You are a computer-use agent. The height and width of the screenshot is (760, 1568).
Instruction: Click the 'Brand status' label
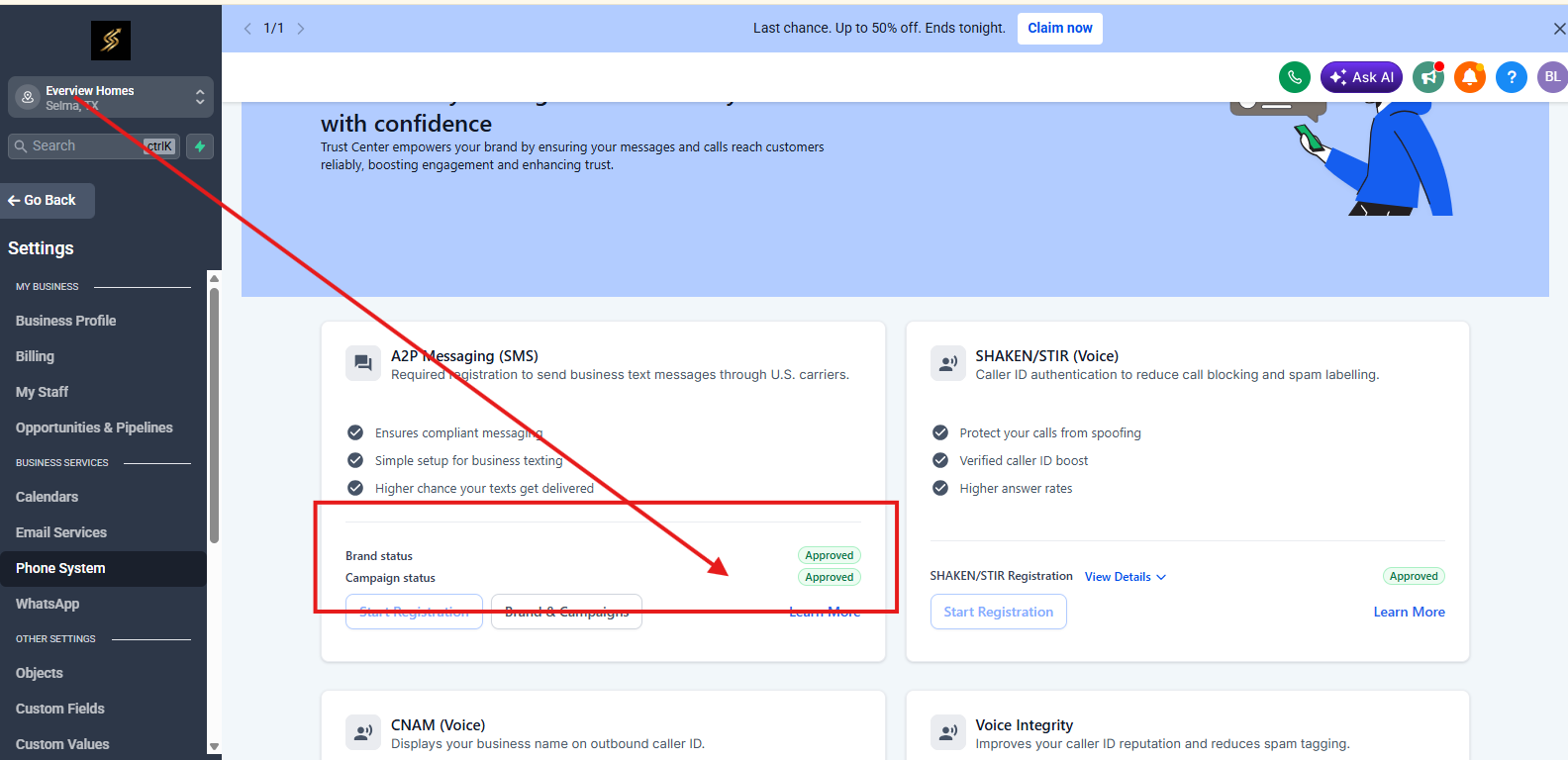[x=379, y=556]
